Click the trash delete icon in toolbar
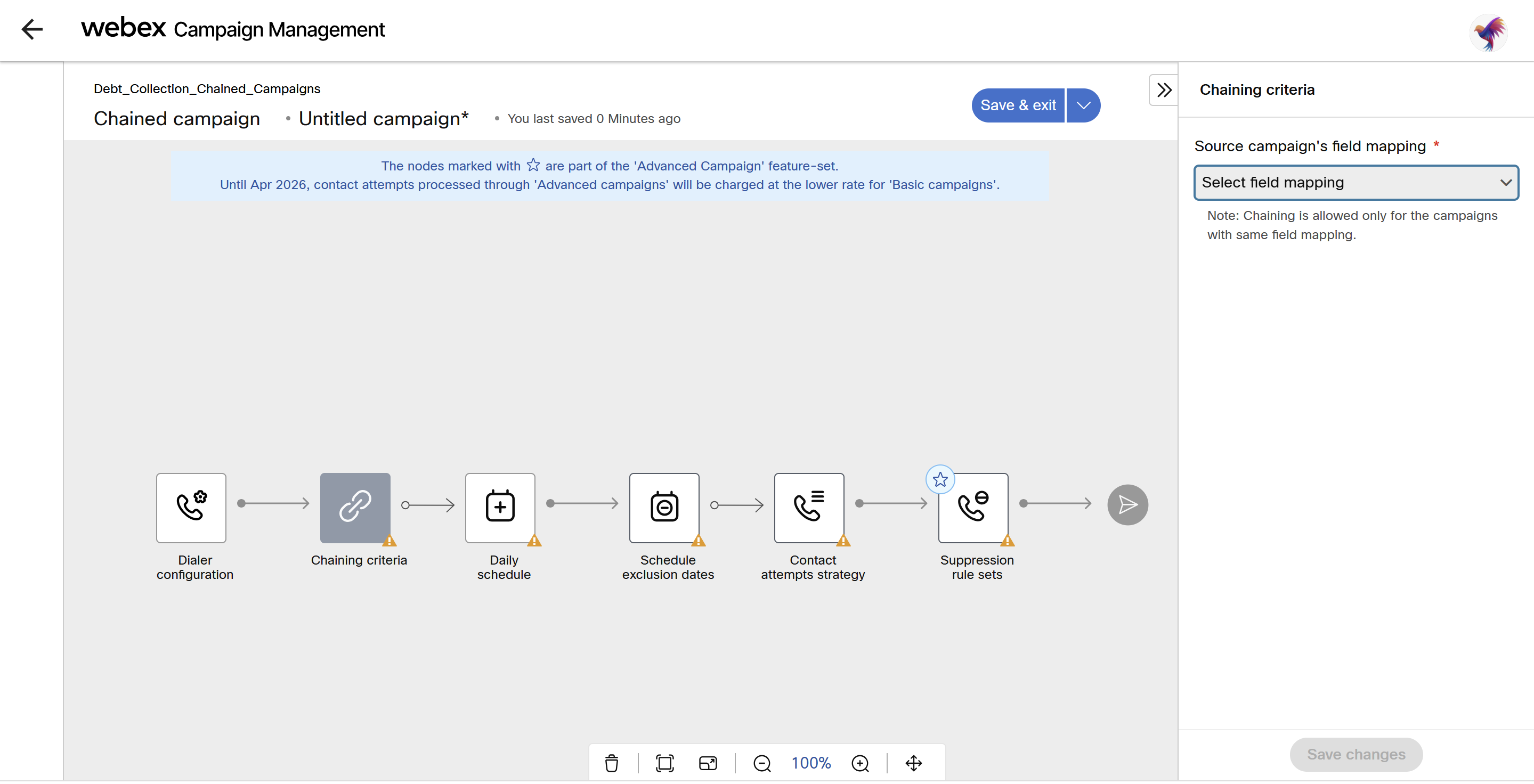The width and height of the screenshot is (1534, 784). pyautogui.click(x=612, y=763)
